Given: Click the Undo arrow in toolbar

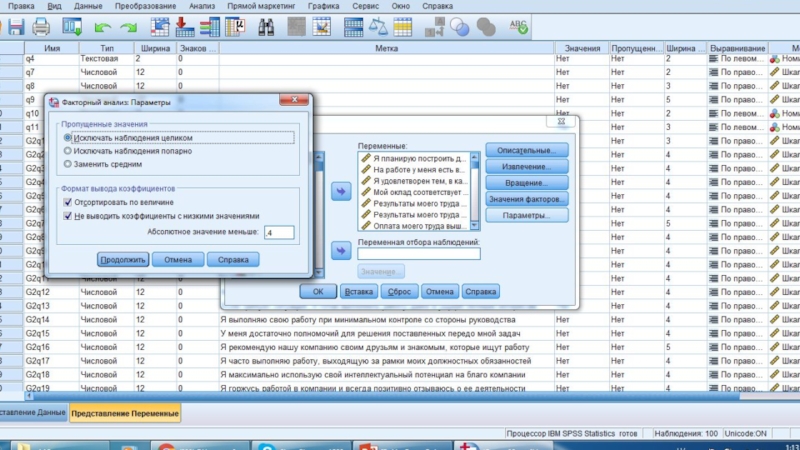Looking at the screenshot, I should tap(102, 26).
